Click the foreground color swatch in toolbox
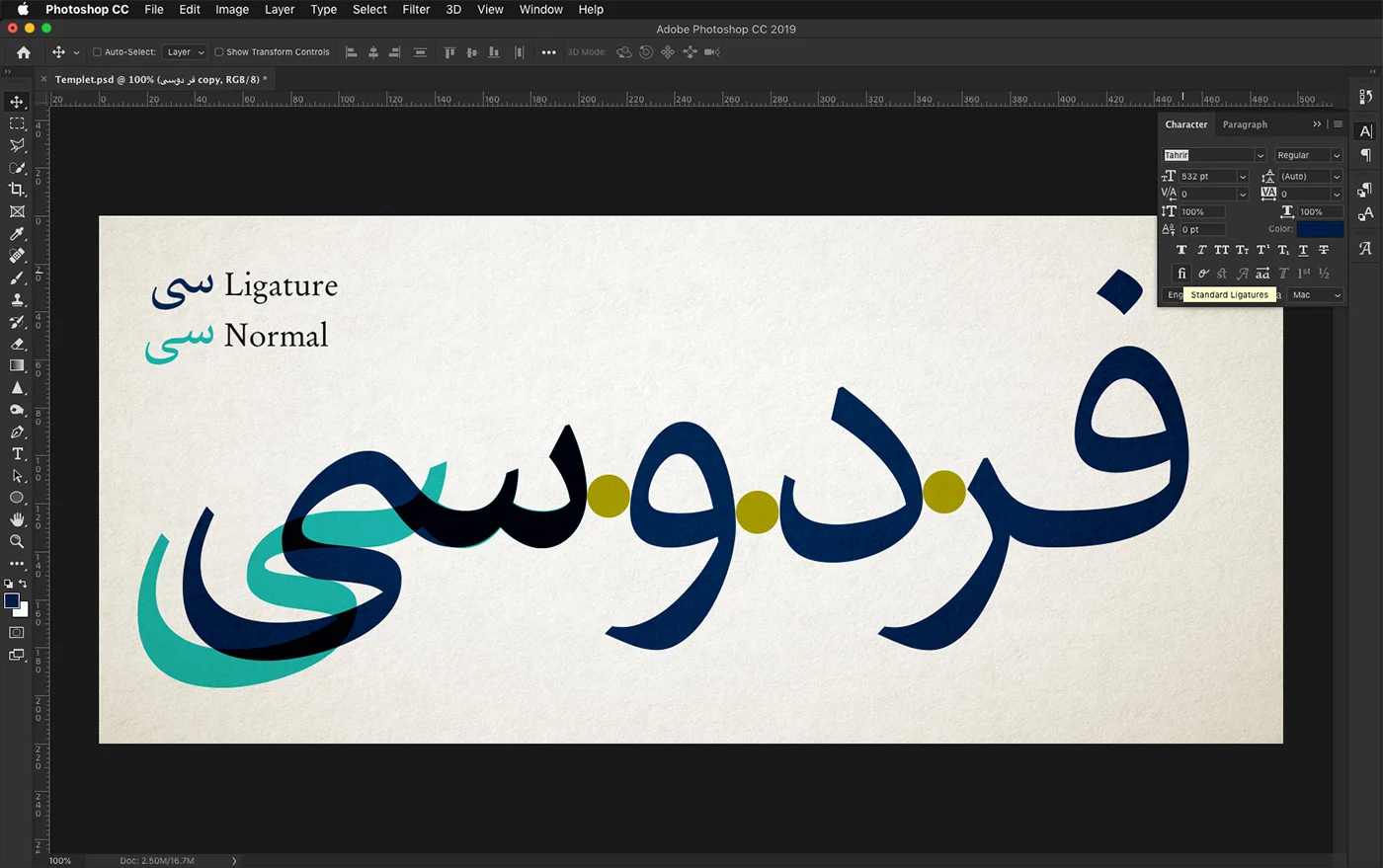This screenshot has width=1383, height=868. pyautogui.click(x=12, y=600)
